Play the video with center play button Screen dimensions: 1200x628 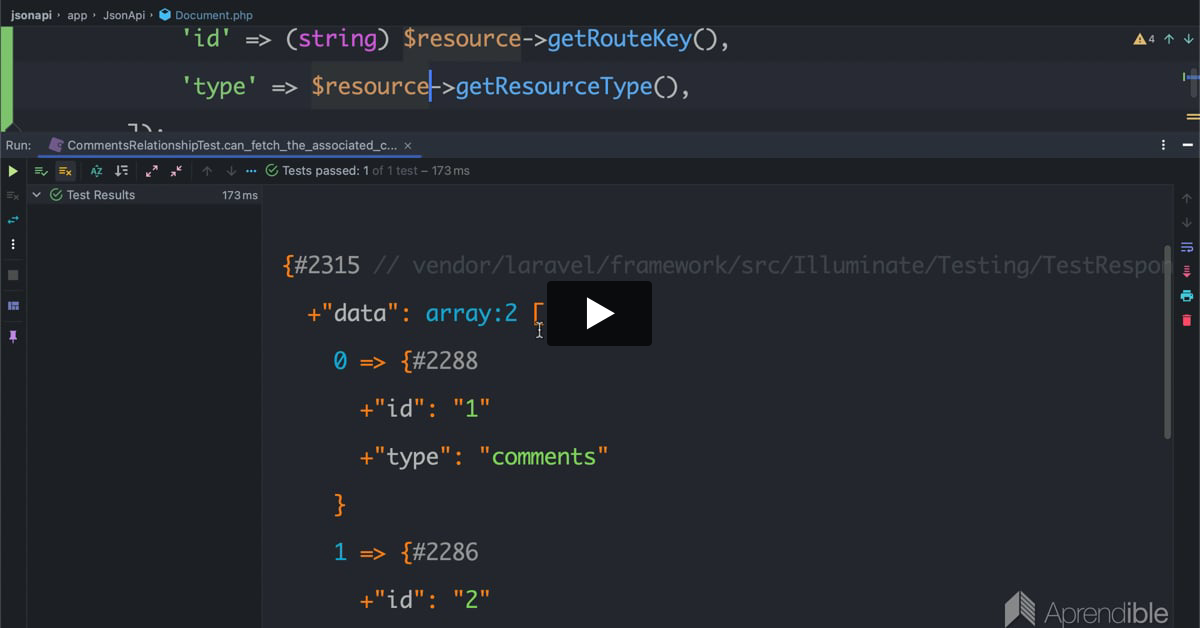599,314
